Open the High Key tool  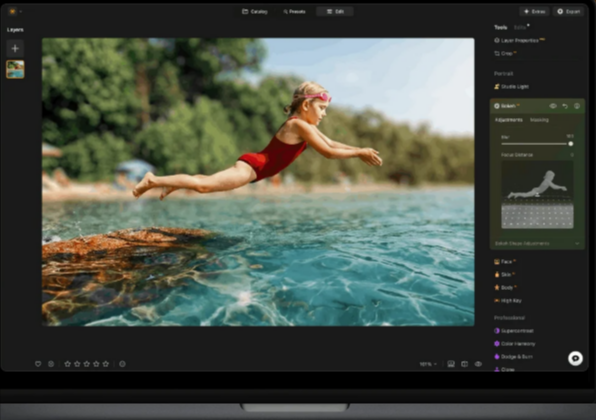tap(508, 301)
